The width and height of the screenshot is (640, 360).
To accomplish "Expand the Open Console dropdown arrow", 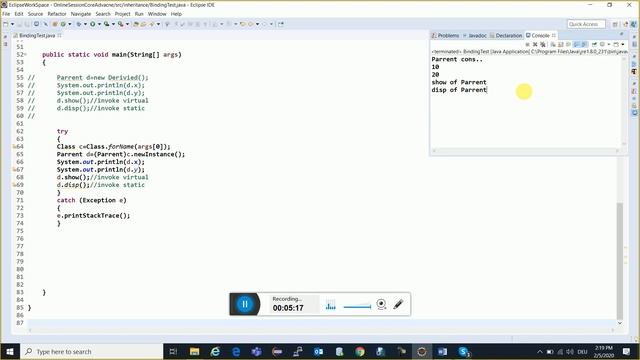I will (622, 44).
